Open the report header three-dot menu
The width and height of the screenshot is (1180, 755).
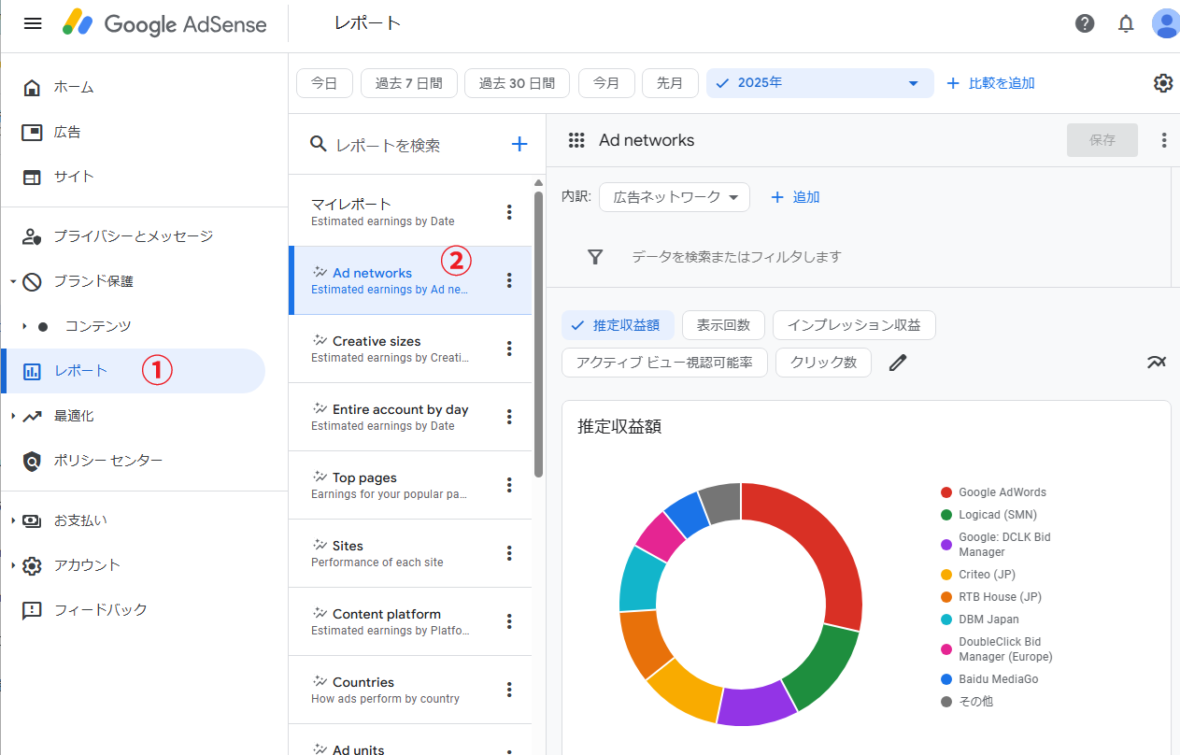click(x=1163, y=140)
